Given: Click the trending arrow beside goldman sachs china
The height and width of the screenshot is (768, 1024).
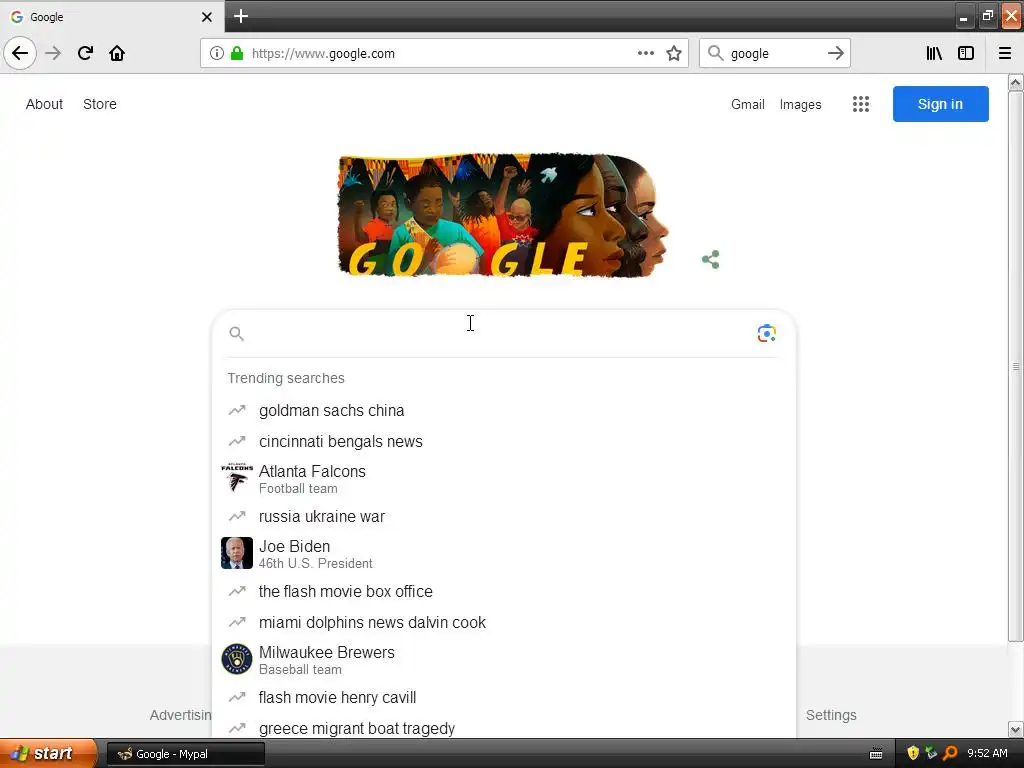Looking at the screenshot, I should [236, 410].
